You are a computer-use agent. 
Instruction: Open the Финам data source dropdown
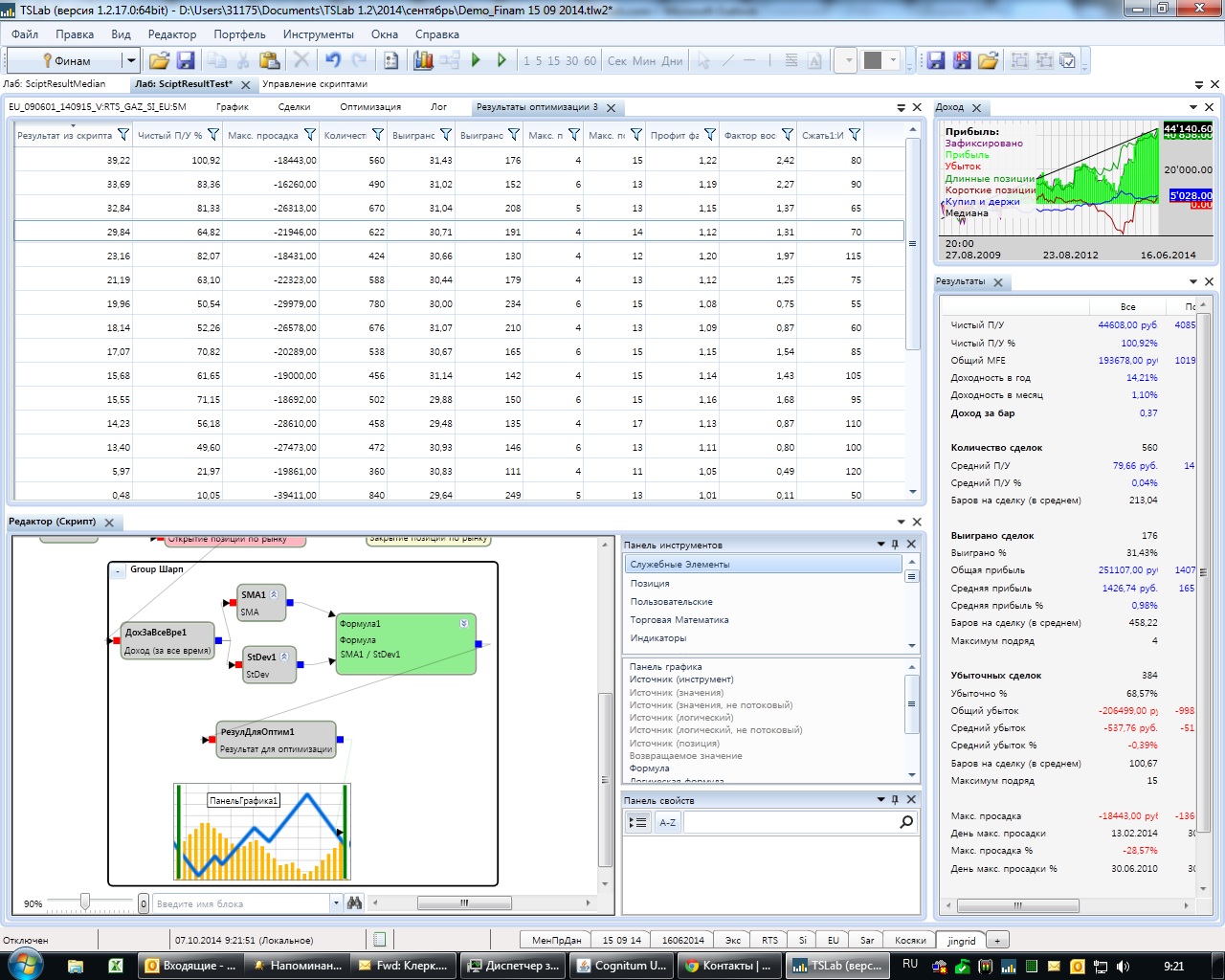coord(131,60)
